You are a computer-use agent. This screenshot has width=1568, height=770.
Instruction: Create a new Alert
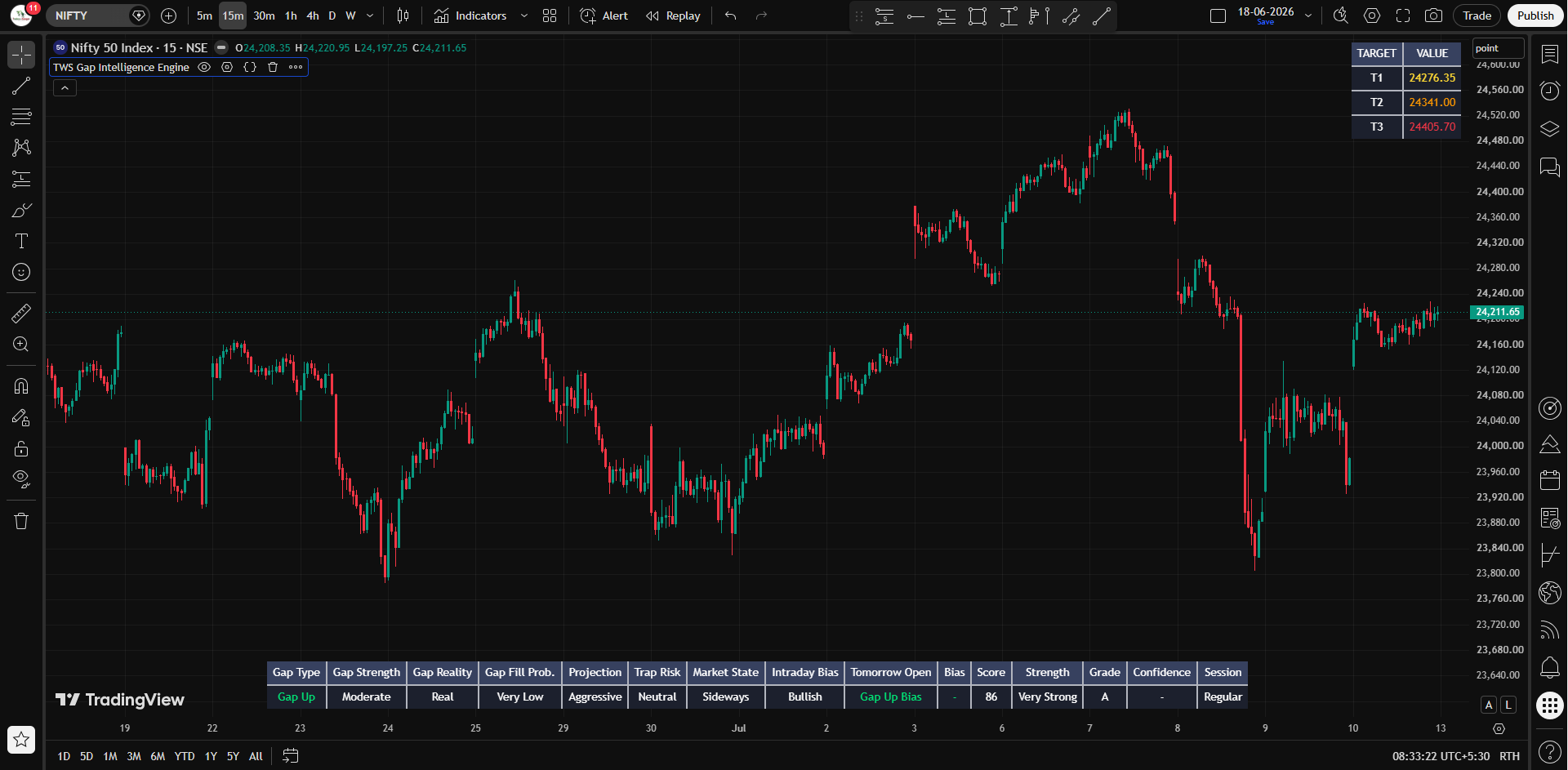click(x=604, y=16)
